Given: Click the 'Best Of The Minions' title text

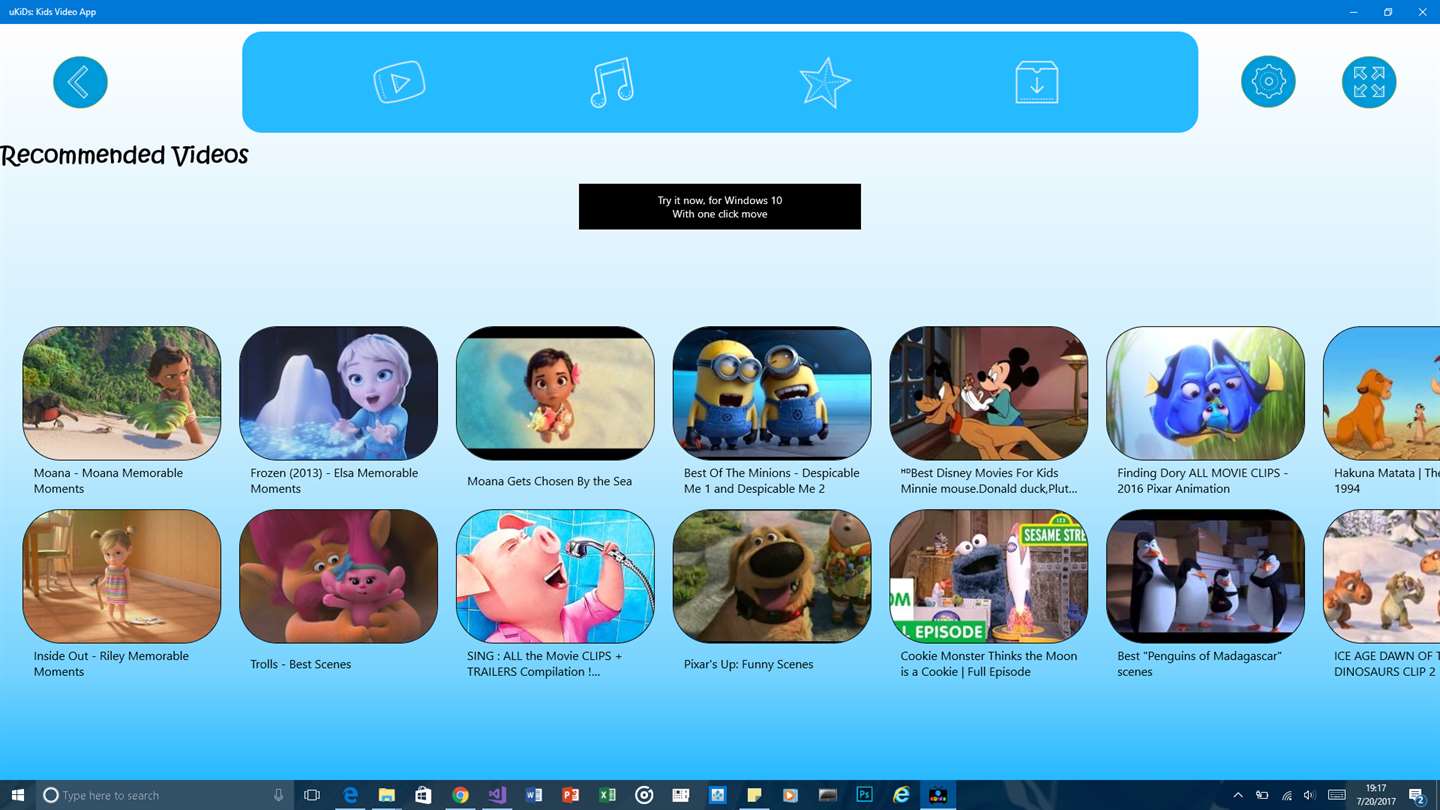Looking at the screenshot, I should [x=771, y=481].
